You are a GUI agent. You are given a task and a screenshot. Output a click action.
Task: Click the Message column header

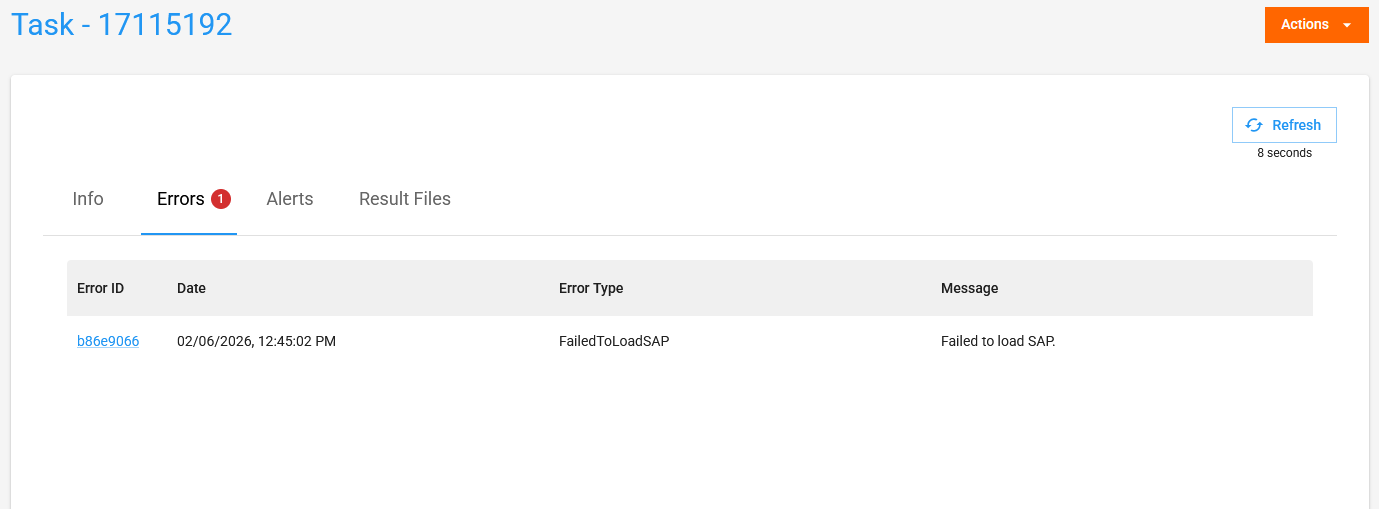pyautogui.click(x=969, y=288)
